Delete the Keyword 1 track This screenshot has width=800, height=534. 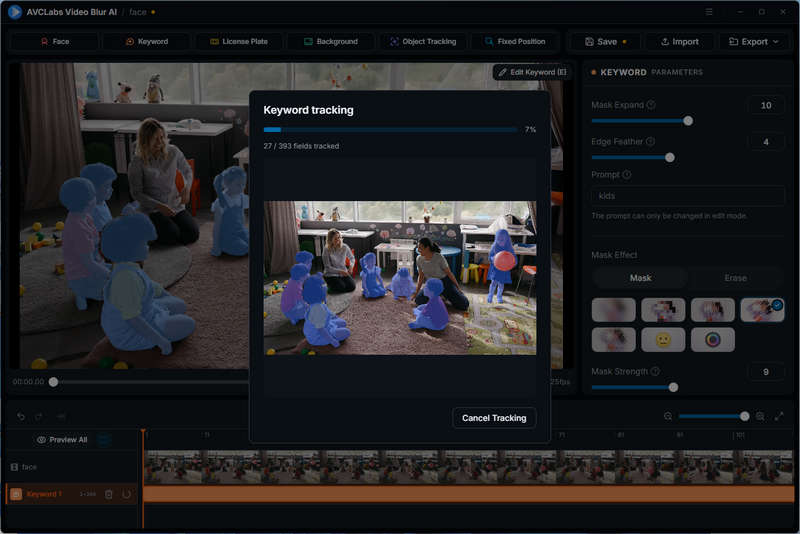109,494
